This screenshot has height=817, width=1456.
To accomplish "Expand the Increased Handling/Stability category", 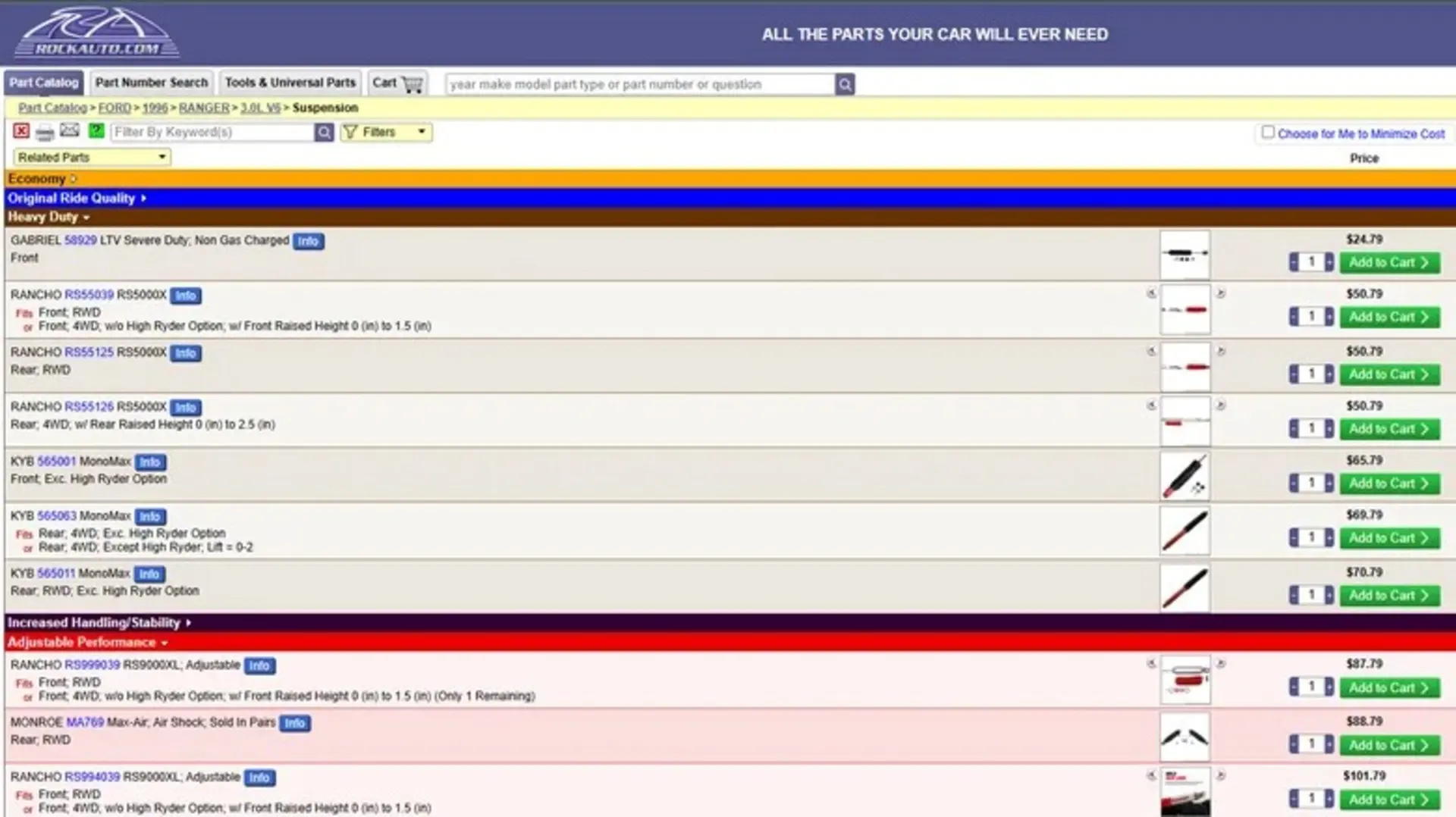I will 99,623.
